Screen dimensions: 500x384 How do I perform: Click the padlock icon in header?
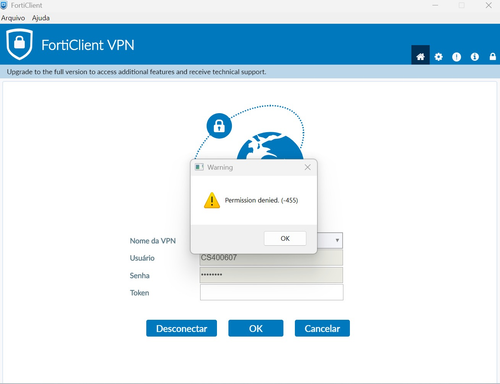coord(492,57)
